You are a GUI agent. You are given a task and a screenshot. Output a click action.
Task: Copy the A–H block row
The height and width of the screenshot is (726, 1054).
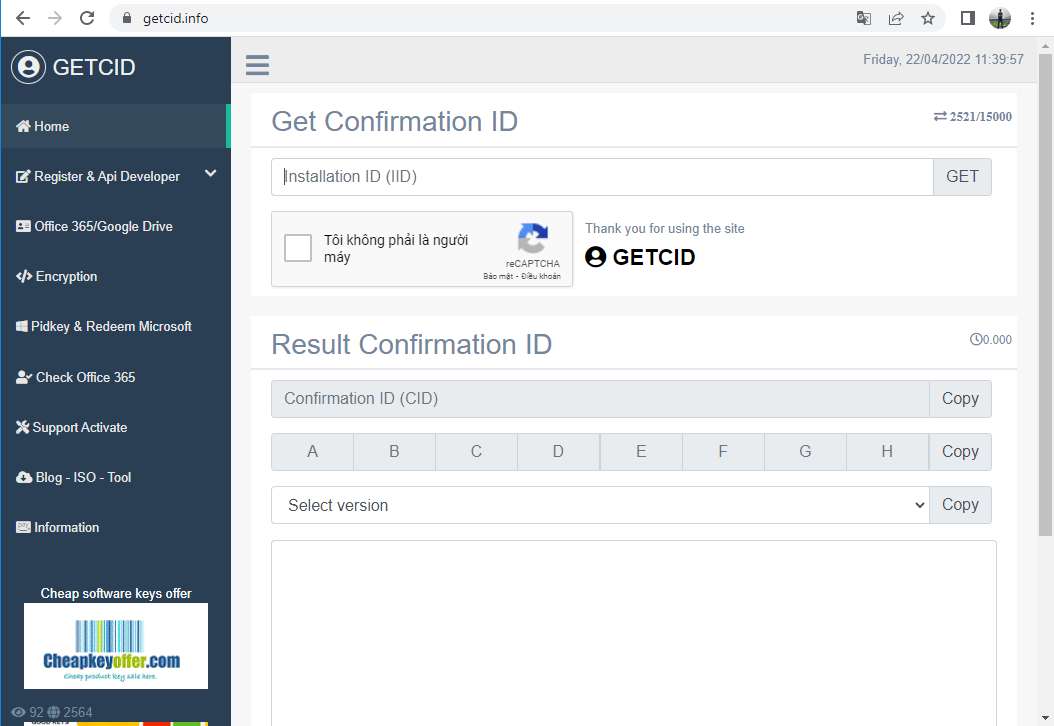pos(960,452)
